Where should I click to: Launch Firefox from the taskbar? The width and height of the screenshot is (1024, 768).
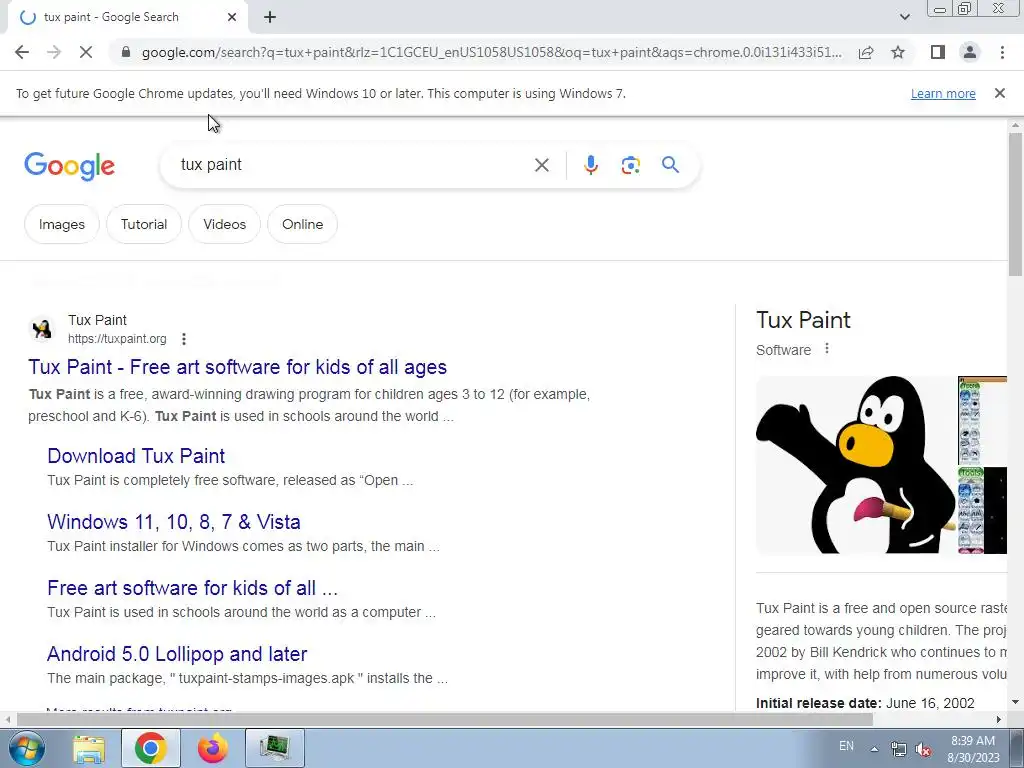[x=213, y=748]
